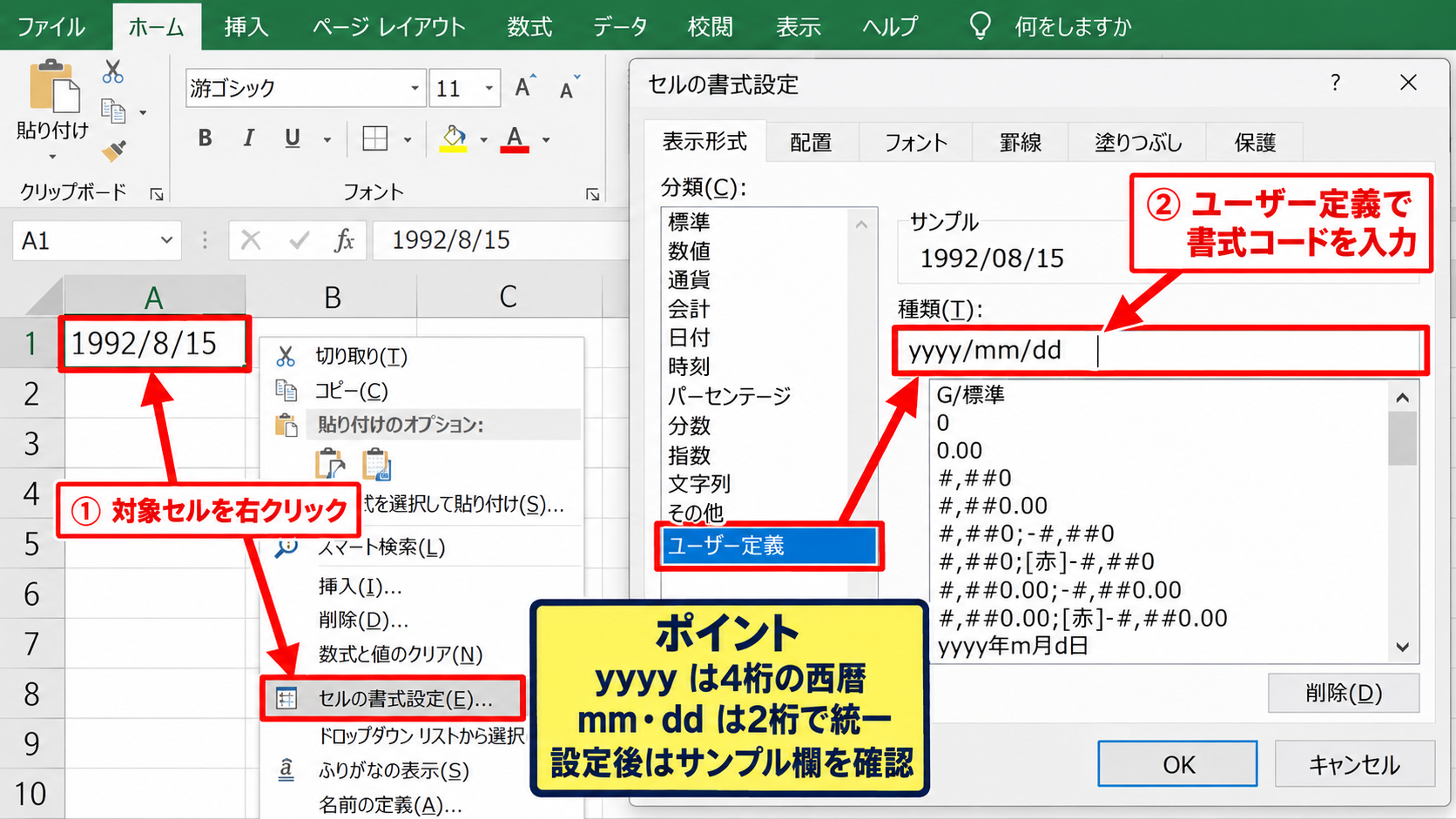Increase font size with larger A icon
Viewport: 1456px width, 819px height.
pos(524,87)
